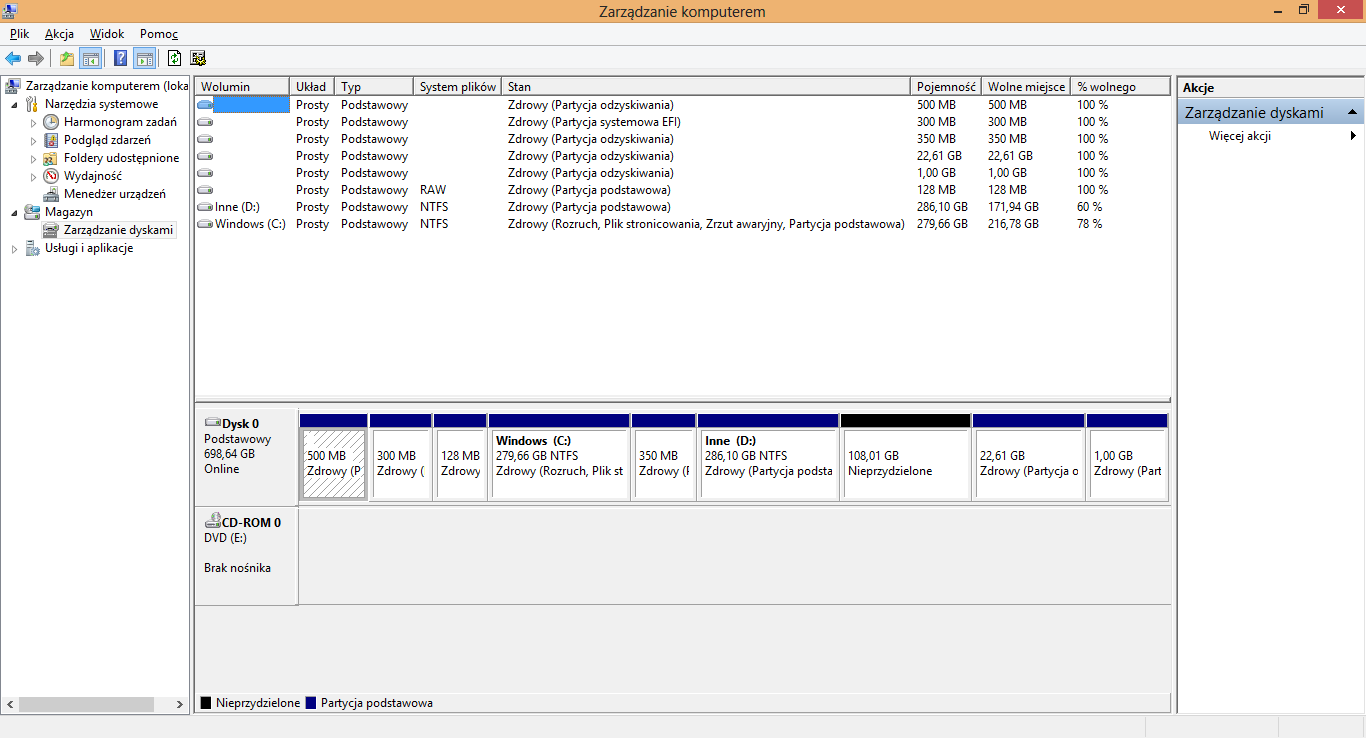Toggle the Show/Hide Action Pane button
Screen dimensions: 1366x738
pos(145,58)
